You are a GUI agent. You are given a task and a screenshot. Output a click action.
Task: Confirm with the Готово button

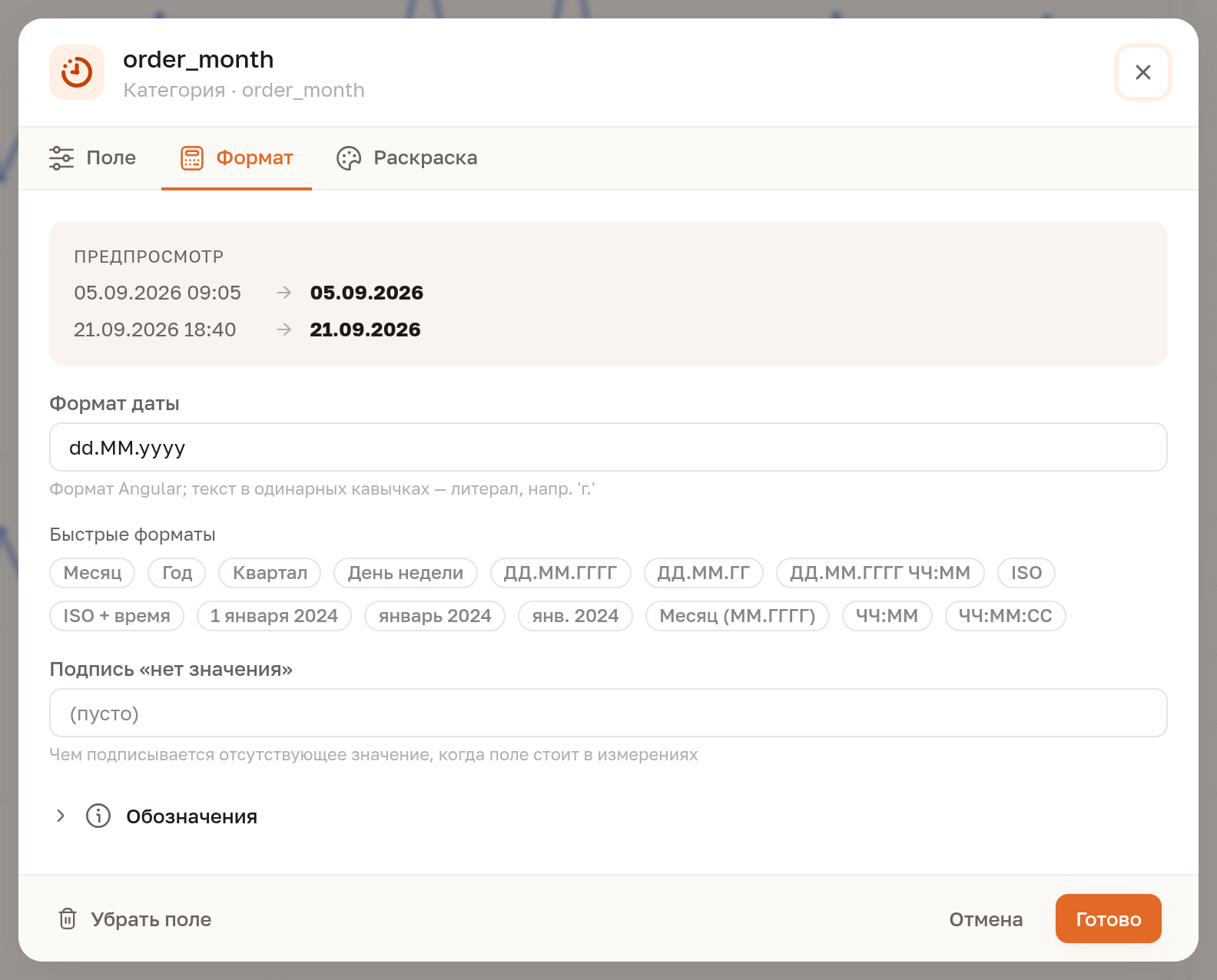click(1109, 919)
